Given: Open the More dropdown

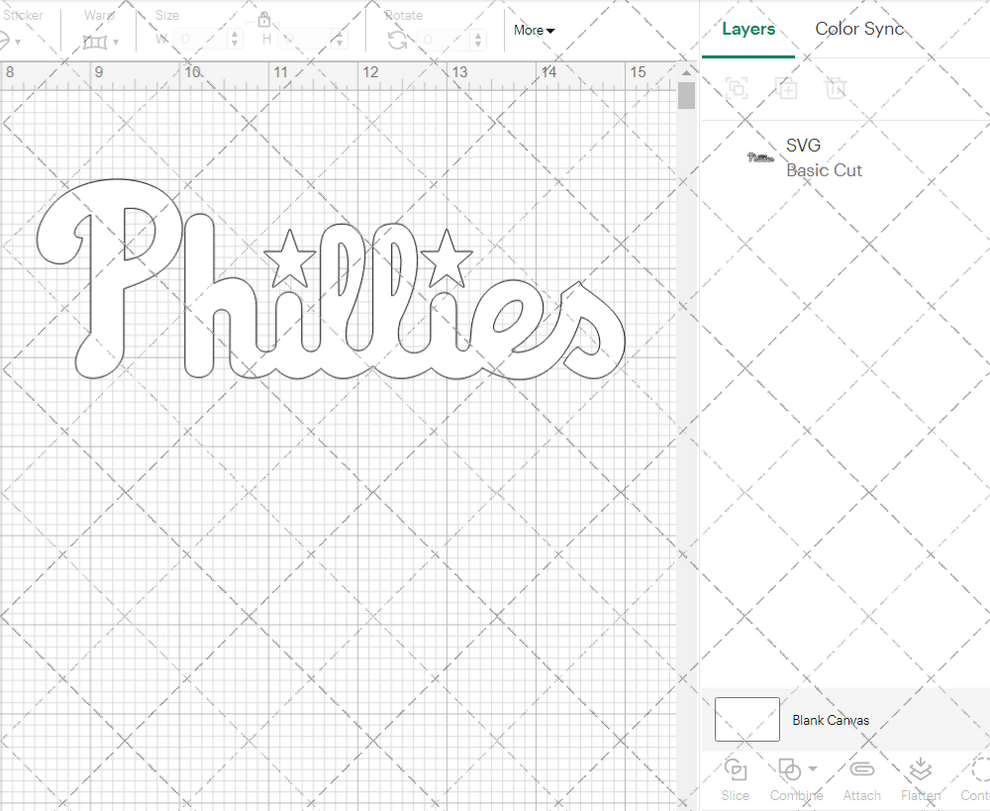Looking at the screenshot, I should pos(533,31).
